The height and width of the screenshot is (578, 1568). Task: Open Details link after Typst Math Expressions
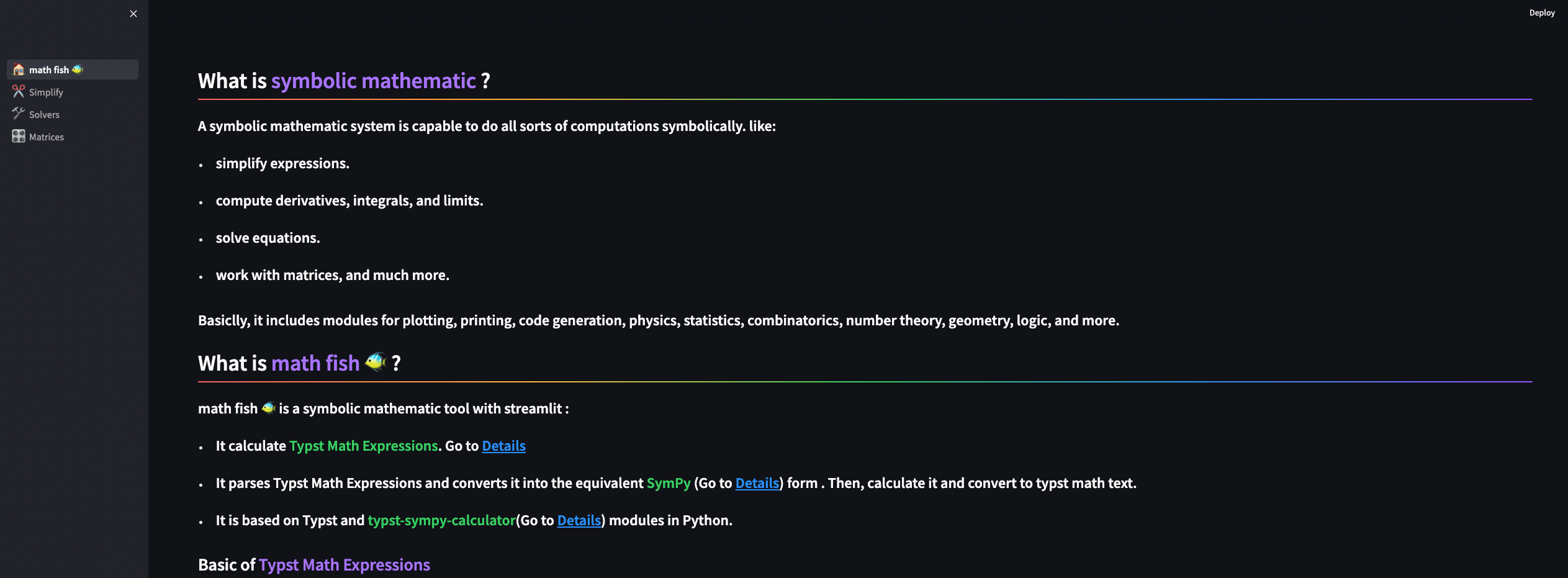click(503, 446)
